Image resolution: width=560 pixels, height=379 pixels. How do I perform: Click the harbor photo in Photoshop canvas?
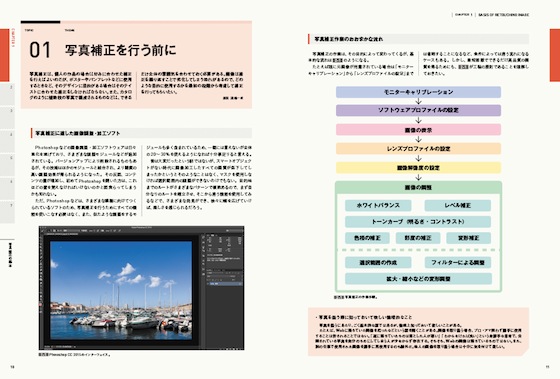(121, 290)
